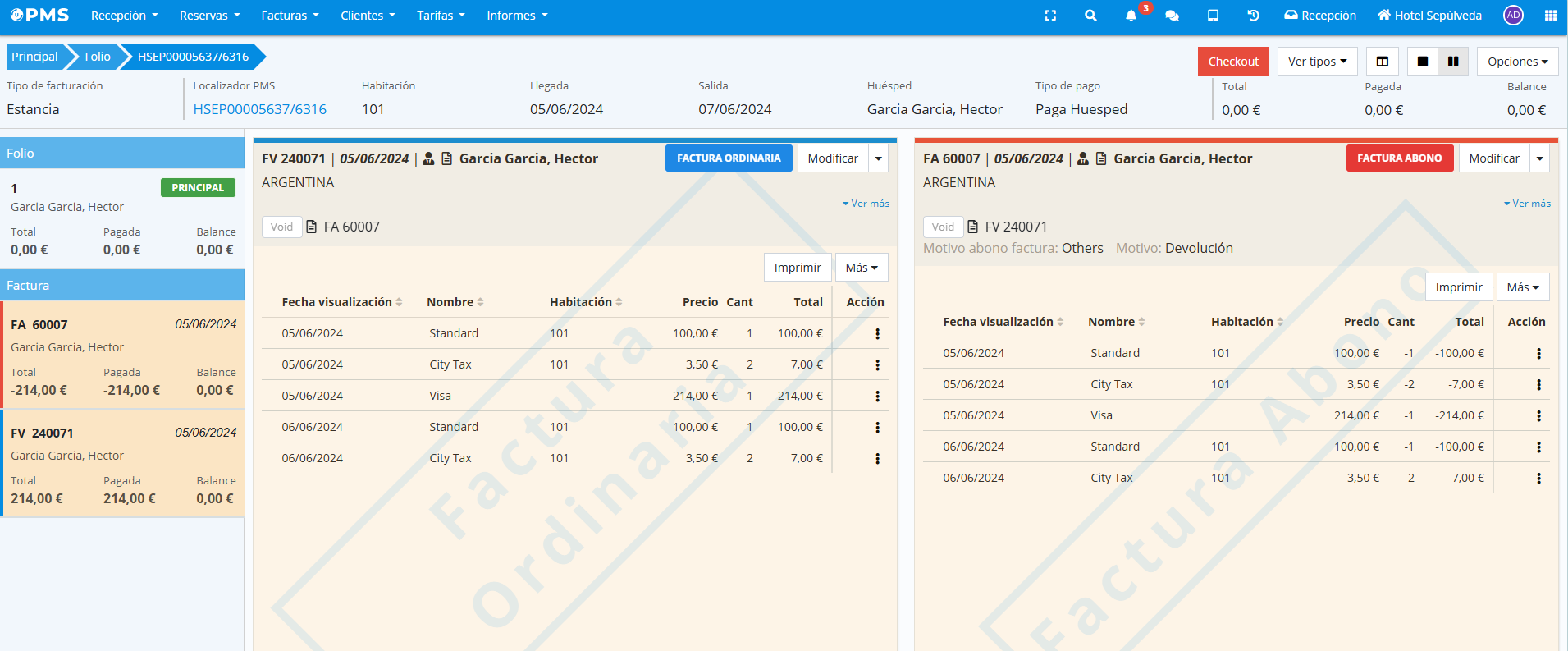Viewport: 1568px width, 651px height.
Task: Open the chat messages icon
Action: [x=1172, y=16]
